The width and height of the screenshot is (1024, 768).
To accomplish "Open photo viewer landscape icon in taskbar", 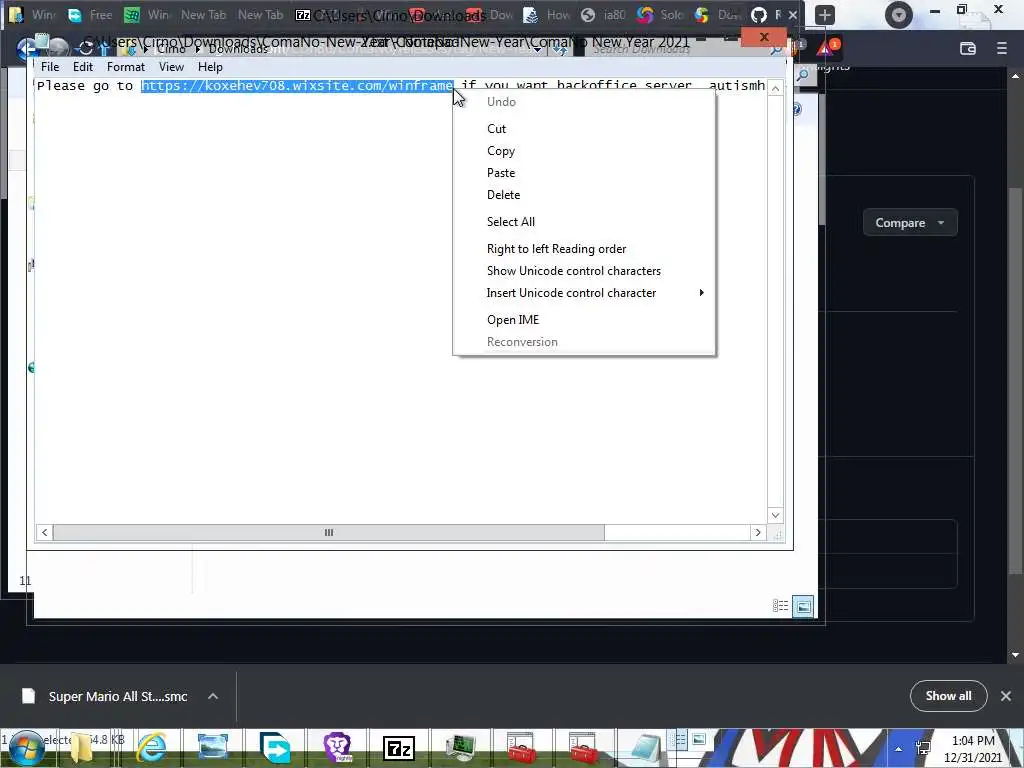I will [213, 748].
